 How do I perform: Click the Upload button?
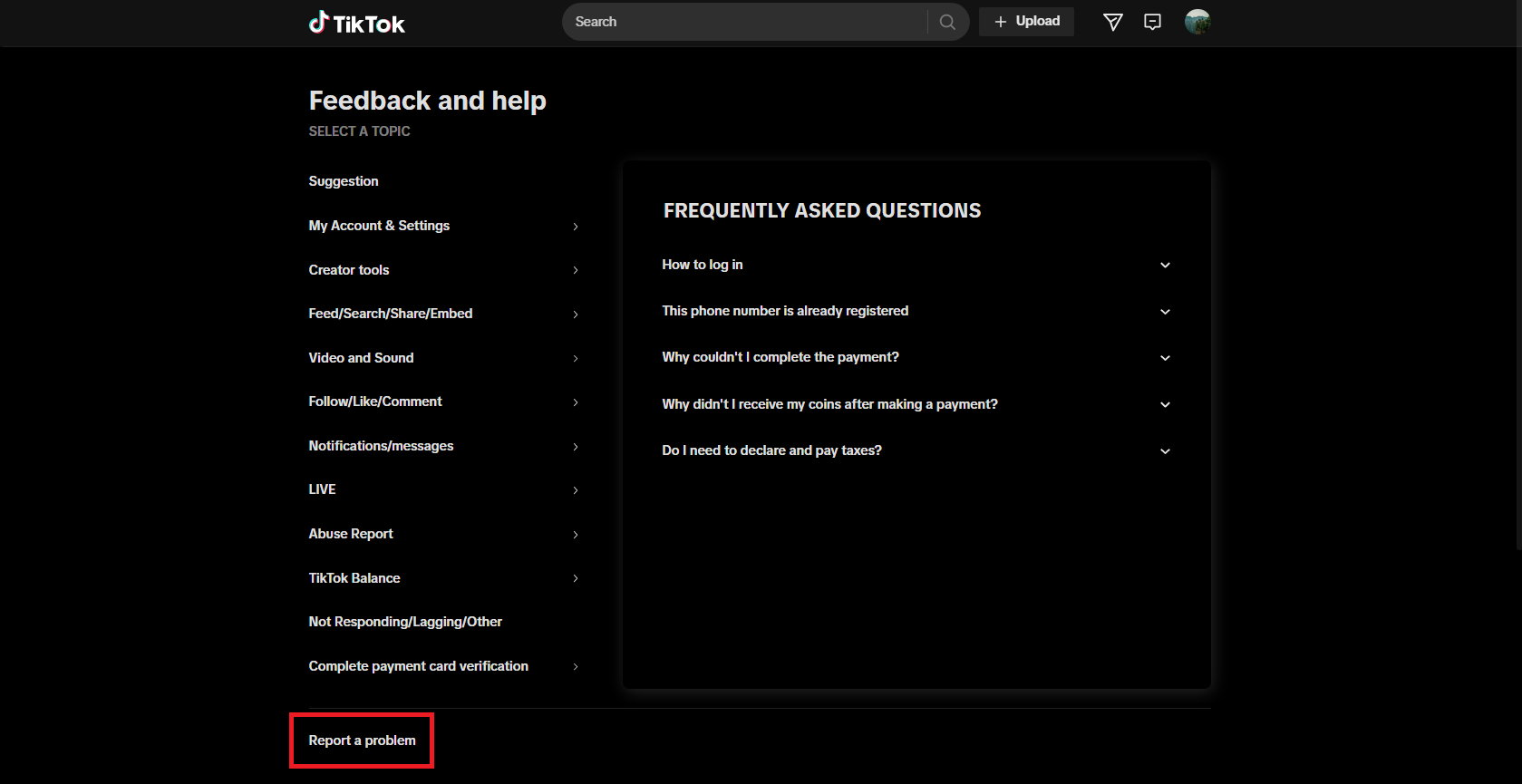[x=1026, y=22]
